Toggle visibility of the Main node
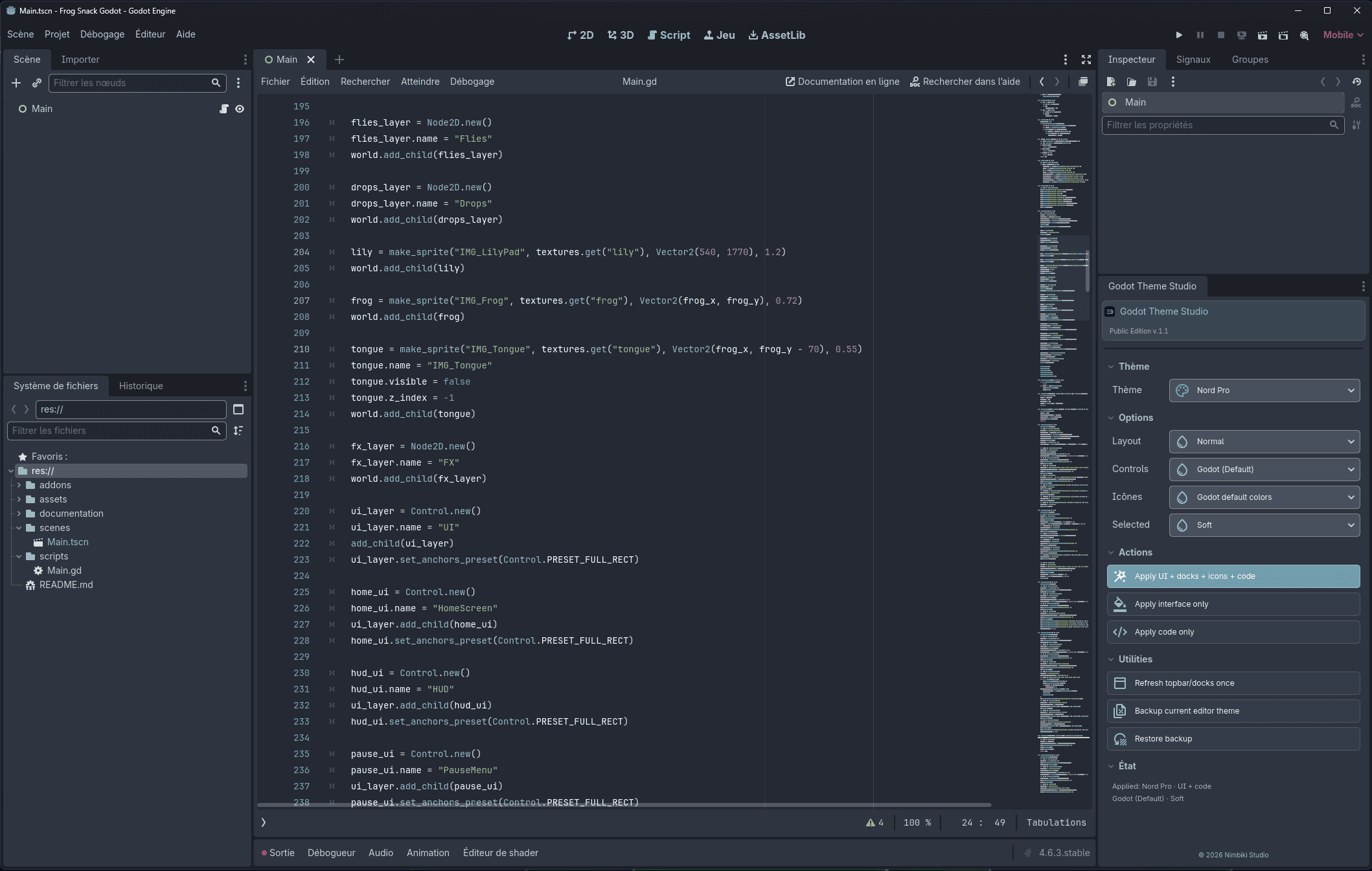This screenshot has width=1372, height=871. coord(240,109)
